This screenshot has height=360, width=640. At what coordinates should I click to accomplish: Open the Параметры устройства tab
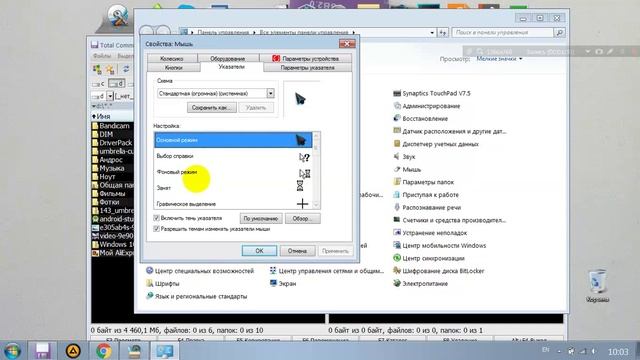click(x=306, y=58)
